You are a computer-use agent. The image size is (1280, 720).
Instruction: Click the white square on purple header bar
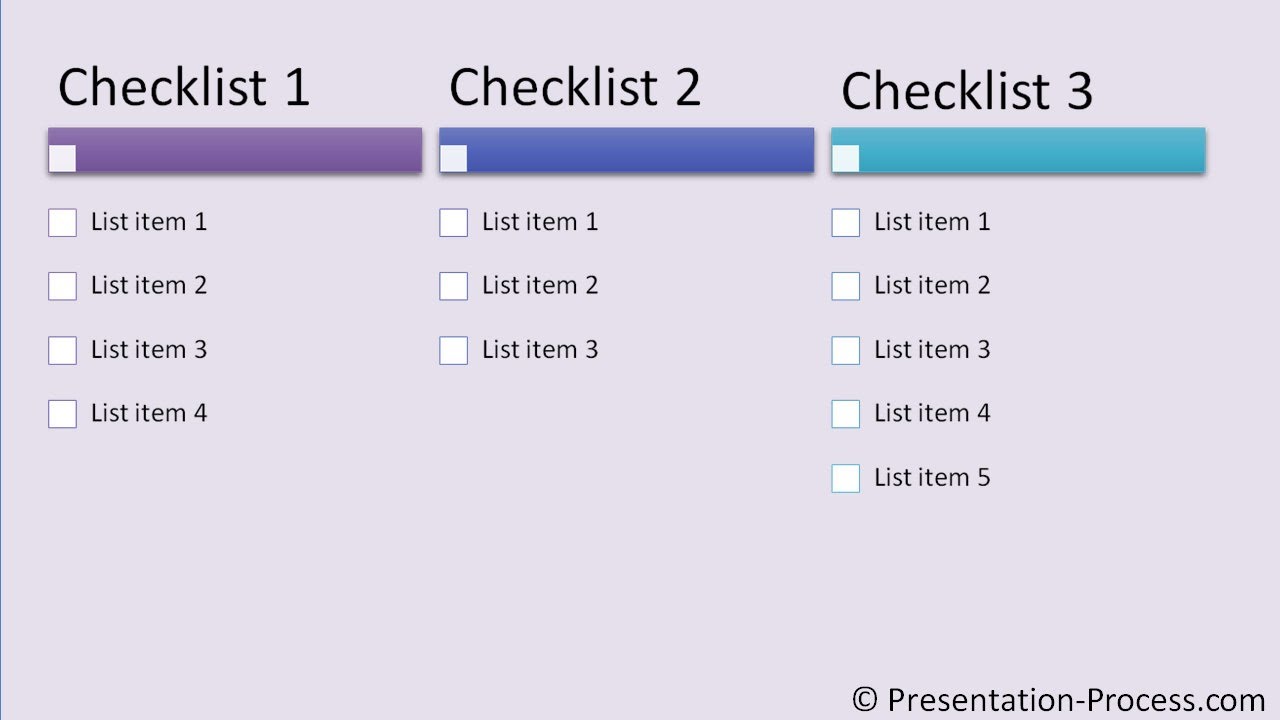pos(62,158)
